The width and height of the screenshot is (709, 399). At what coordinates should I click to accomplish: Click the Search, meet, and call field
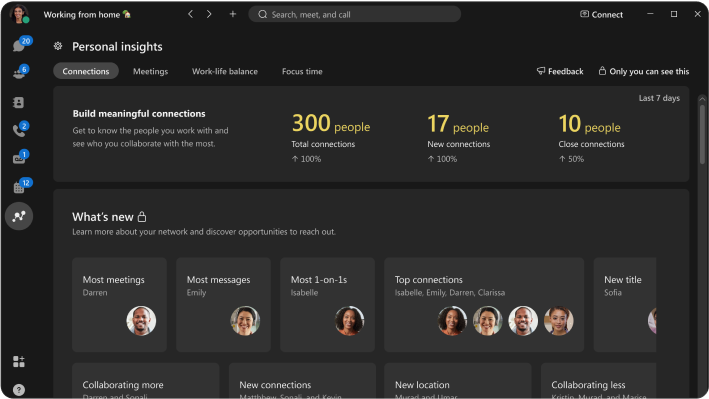click(354, 14)
